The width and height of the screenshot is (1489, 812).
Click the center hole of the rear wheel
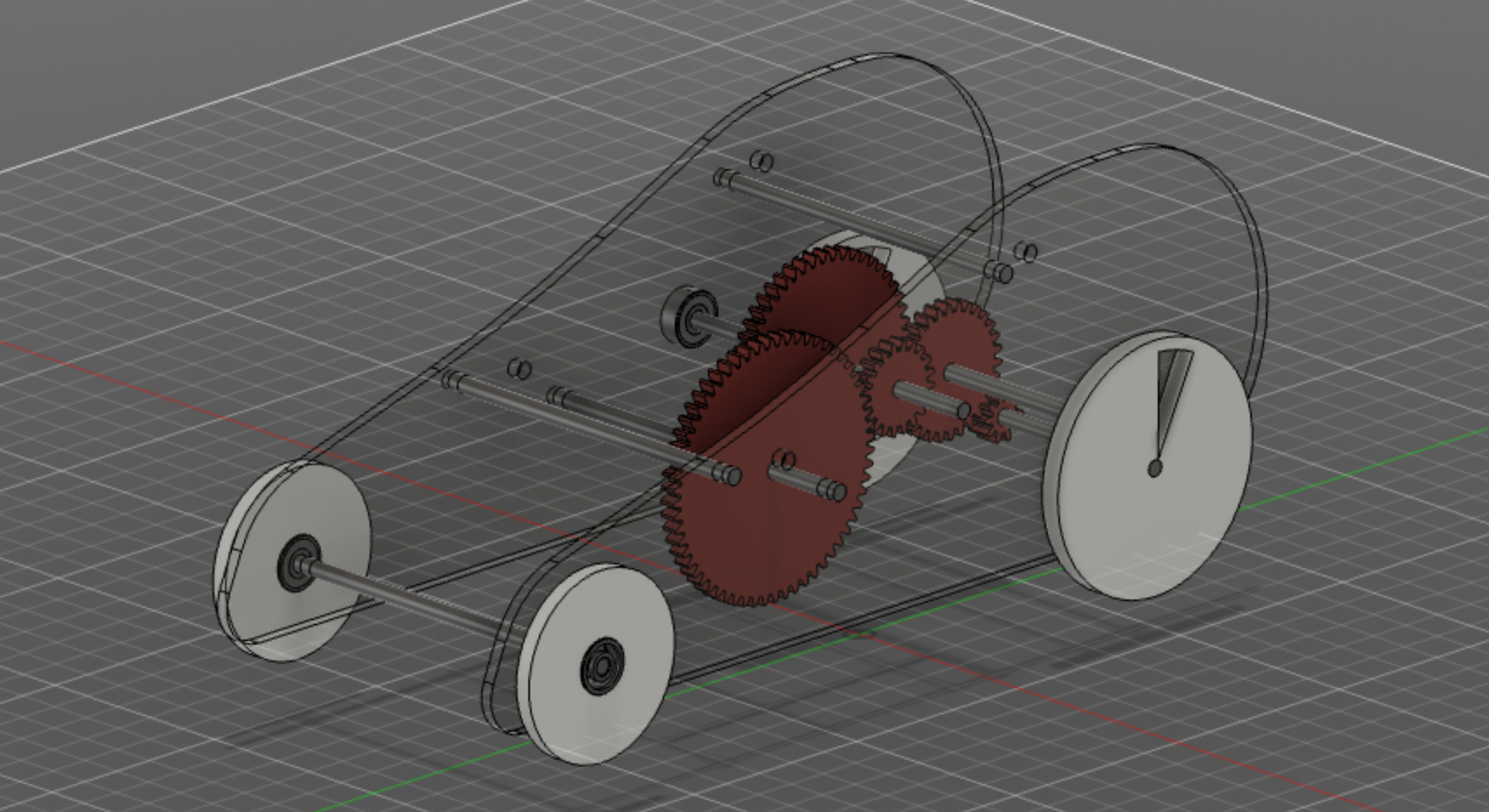click(x=1155, y=469)
